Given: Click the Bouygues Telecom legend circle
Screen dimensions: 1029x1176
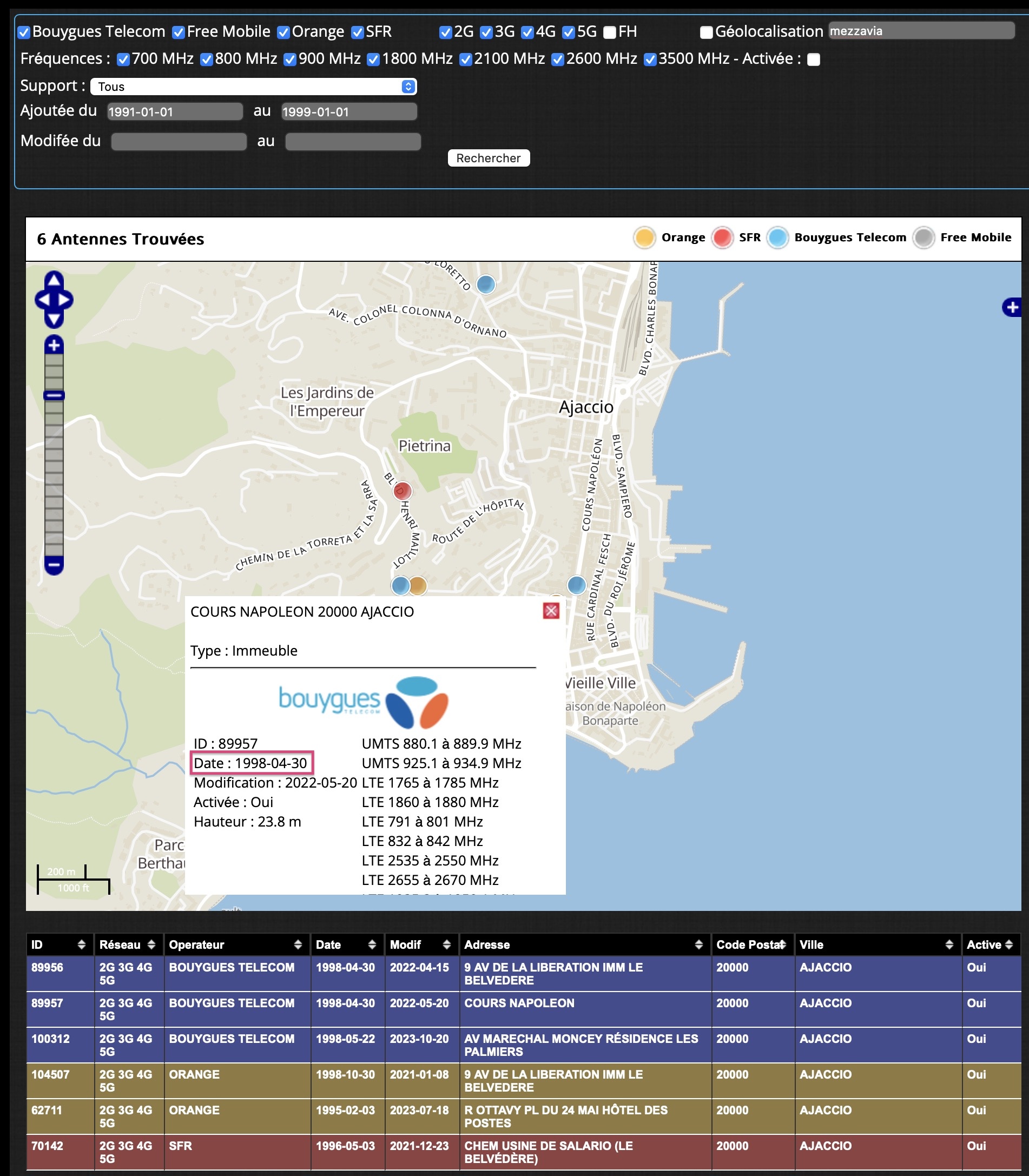Looking at the screenshot, I should (777, 237).
